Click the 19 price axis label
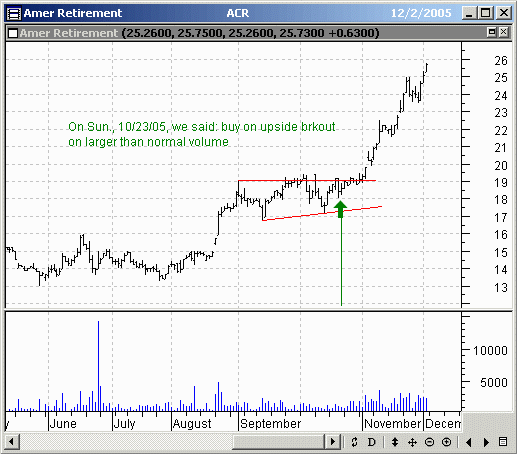The height and width of the screenshot is (454, 517). 501,183
